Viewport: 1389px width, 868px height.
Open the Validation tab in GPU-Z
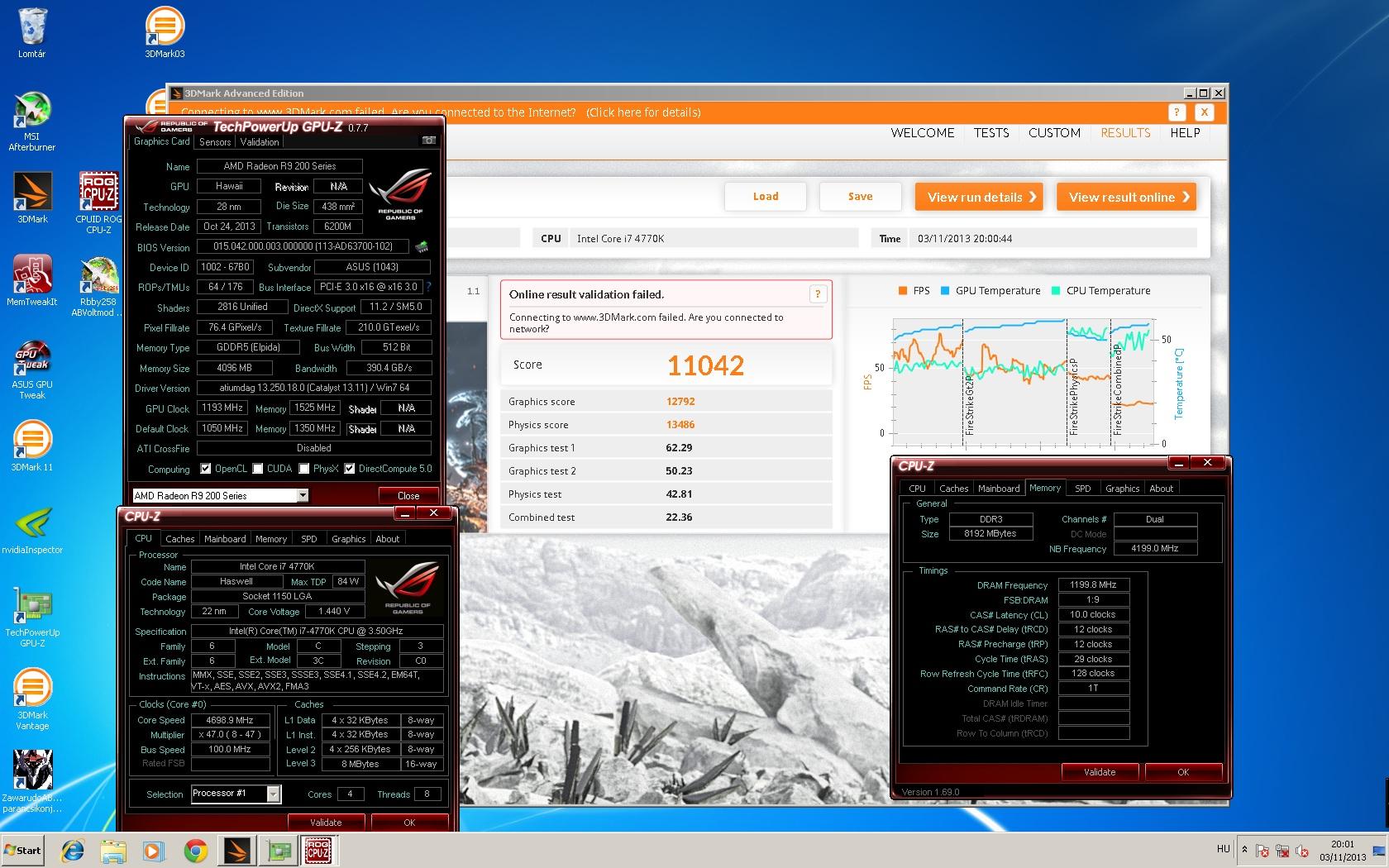(x=260, y=141)
